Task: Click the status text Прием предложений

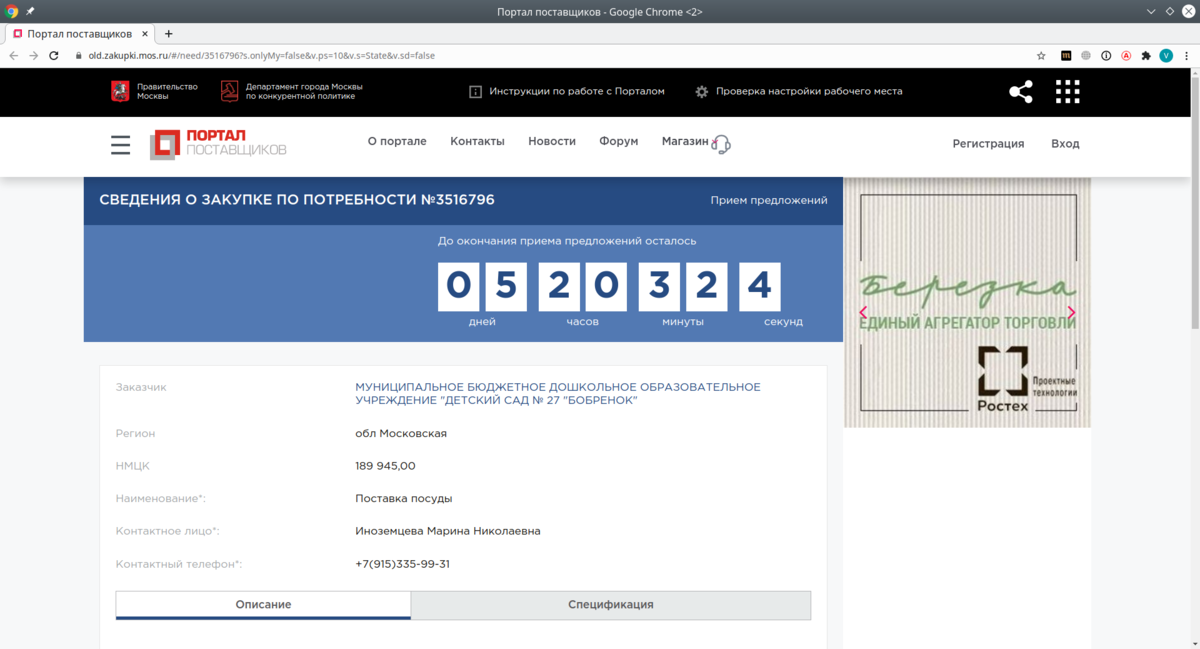Action: pos(769,200)
